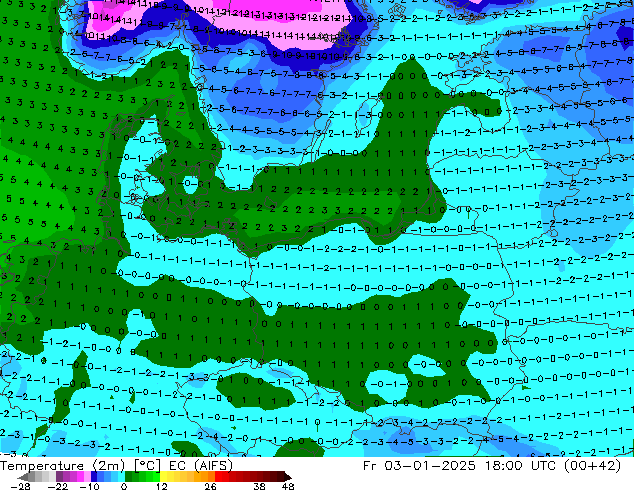
Task: Click the bright yellow legend swatch above 12
Action: pyautogui.click(x=163, y=476)
